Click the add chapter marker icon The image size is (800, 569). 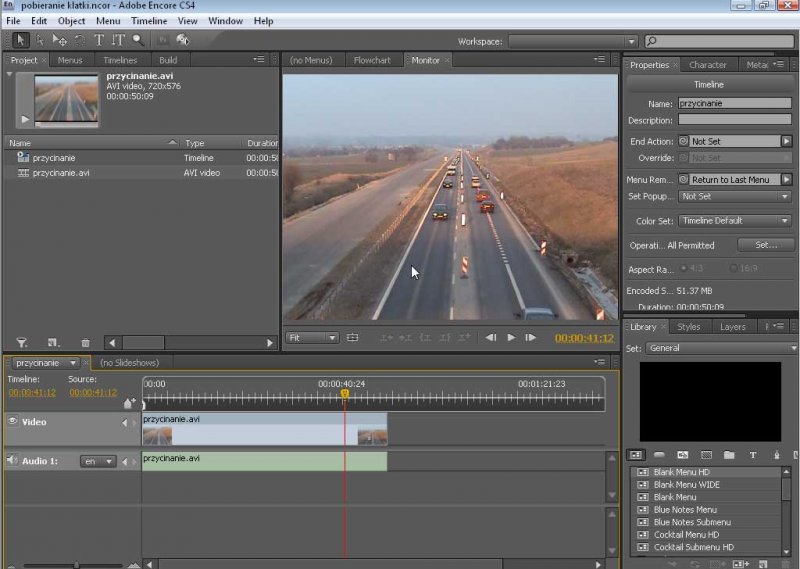(128, 404)
